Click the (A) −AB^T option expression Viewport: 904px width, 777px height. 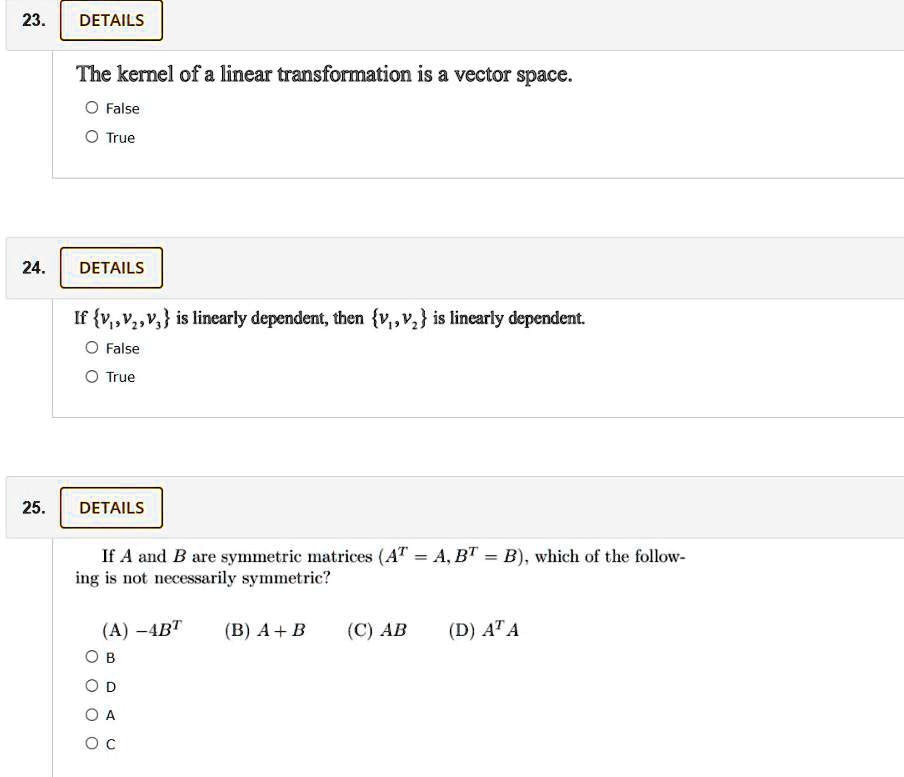click(142, 630)
